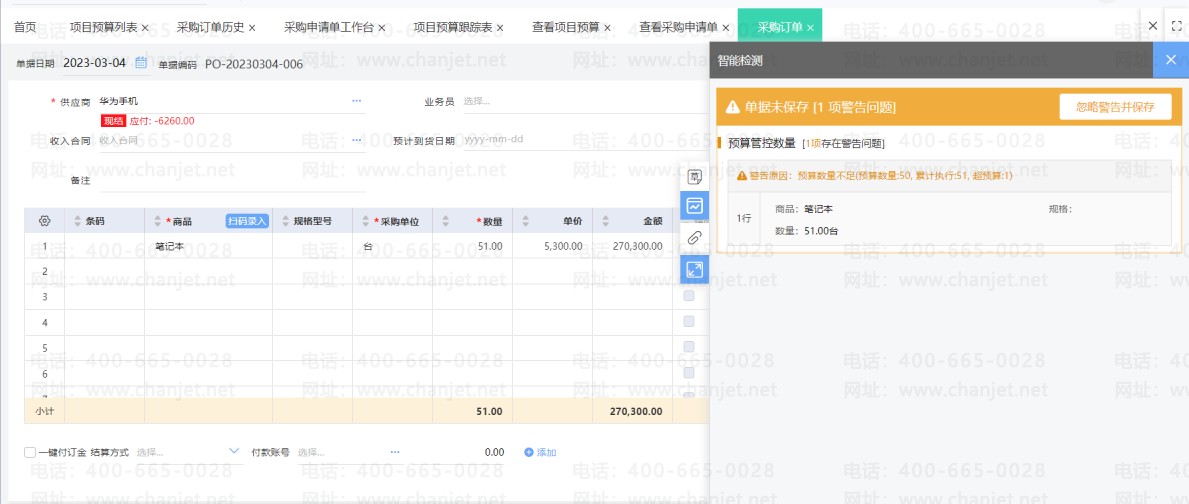Click the attachment paperclip icon
1189x504 pixels.
click(x=694, y=238)
